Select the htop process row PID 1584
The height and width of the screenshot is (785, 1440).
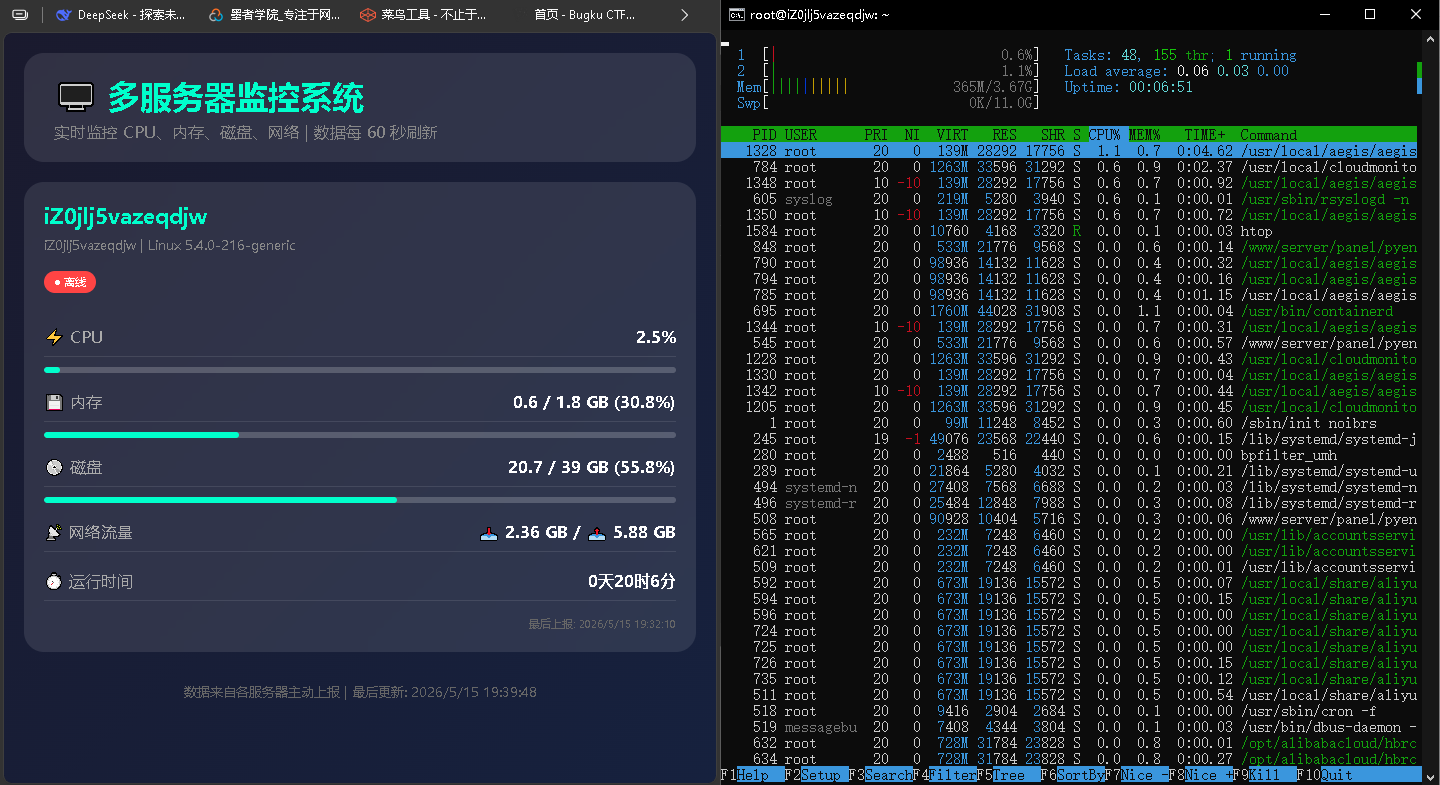click(1069, 231)
